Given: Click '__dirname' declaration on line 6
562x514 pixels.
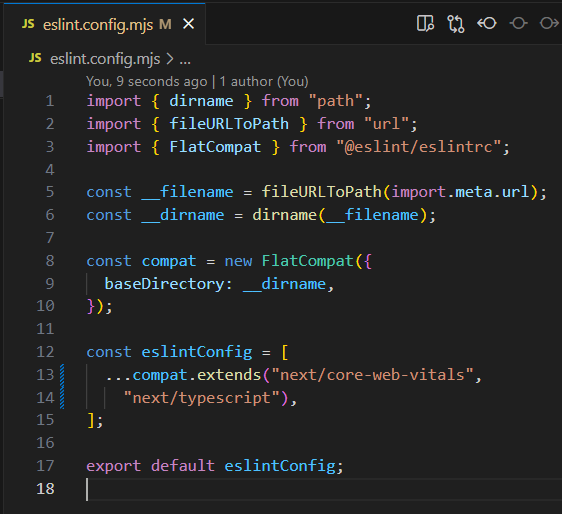Looking at the screenshot, I should pos(183,215).
